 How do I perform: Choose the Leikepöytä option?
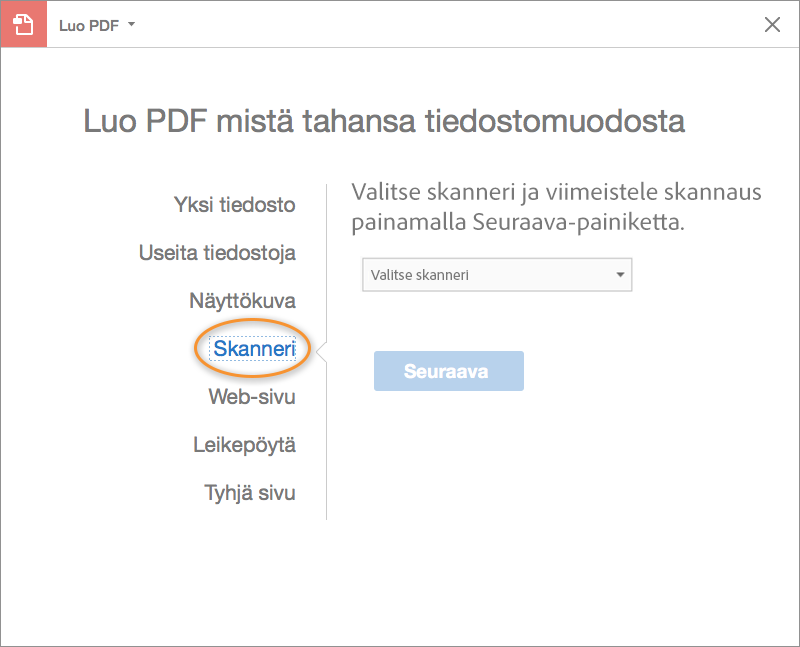click(244, 445)
